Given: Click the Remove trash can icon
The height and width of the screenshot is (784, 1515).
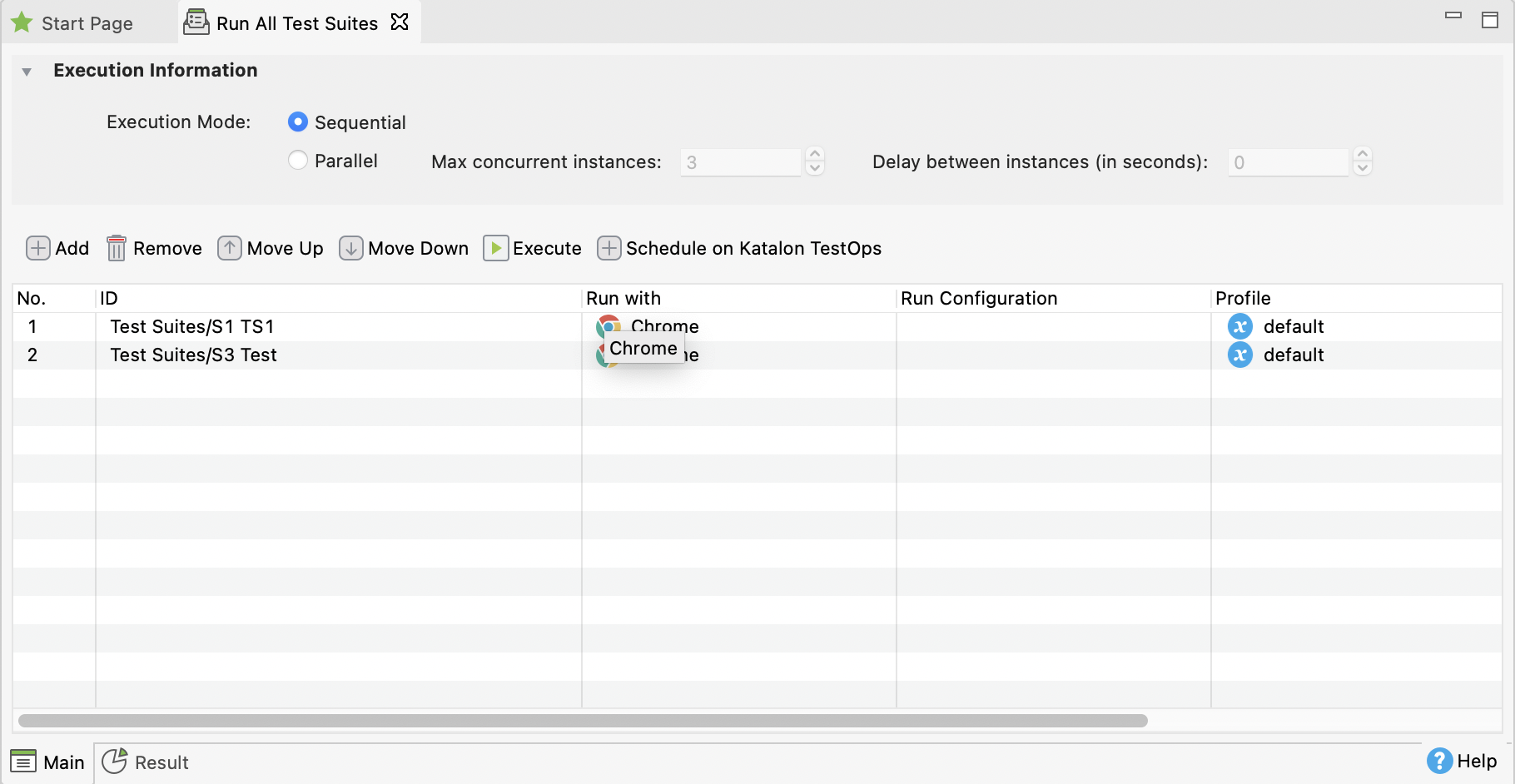Looking at the screenshot, I should click(117, 248).
